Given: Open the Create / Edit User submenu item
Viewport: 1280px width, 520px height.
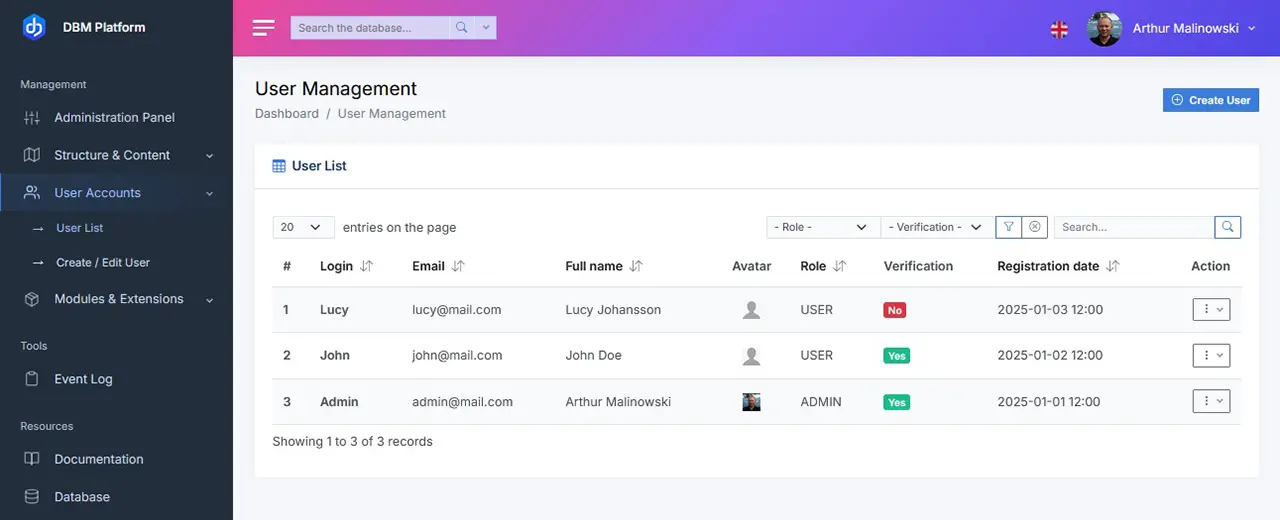Looking at the screenshot, I should 103,263.
